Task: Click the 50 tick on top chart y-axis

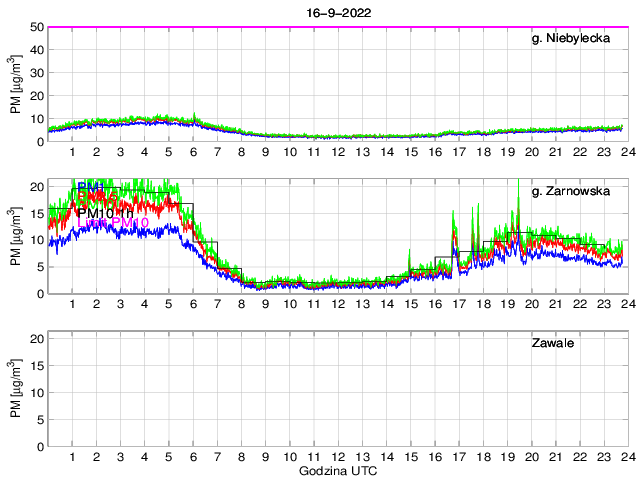Action: click(35, 27)
